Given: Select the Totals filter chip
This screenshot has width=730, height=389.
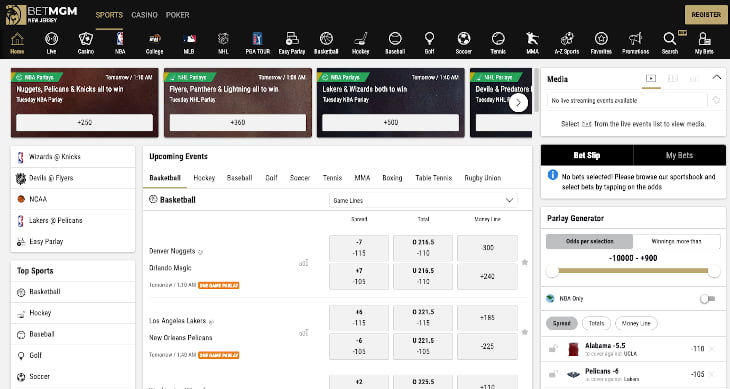Looking at the screenshot, I should tap(596, 323).
